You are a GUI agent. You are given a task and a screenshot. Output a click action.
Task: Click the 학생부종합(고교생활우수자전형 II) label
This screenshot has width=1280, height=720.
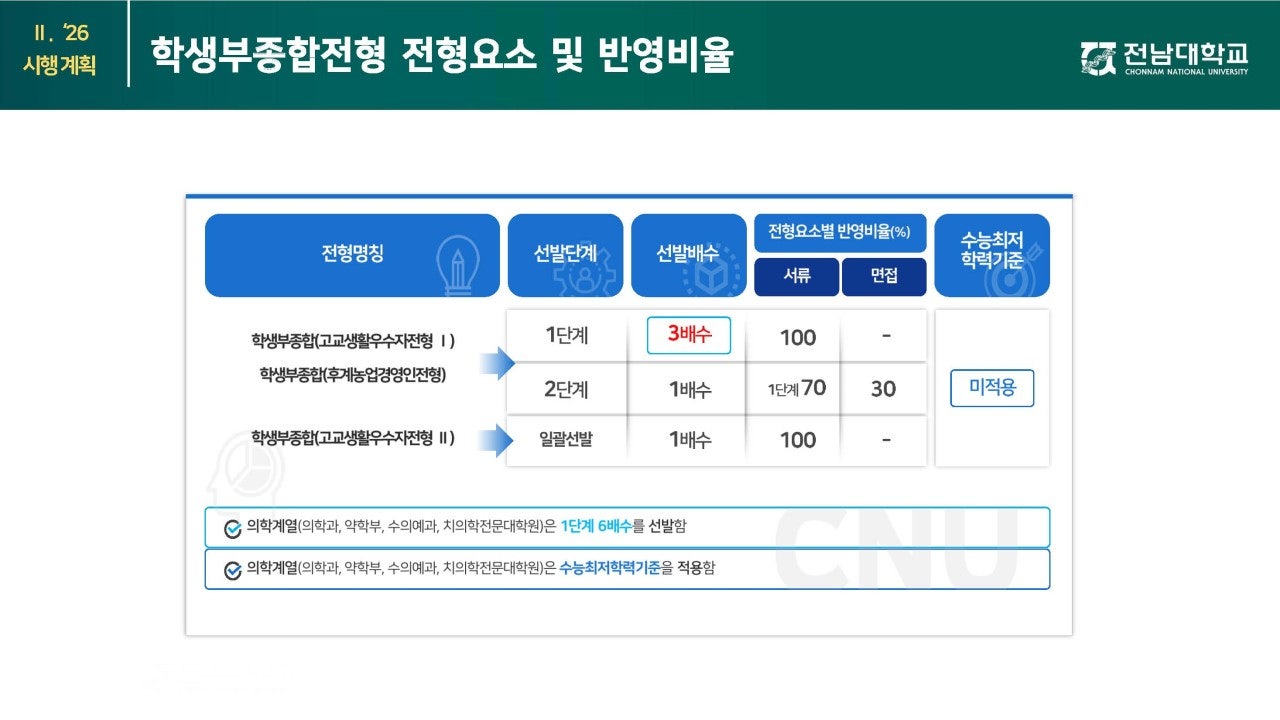coord(353,437)
